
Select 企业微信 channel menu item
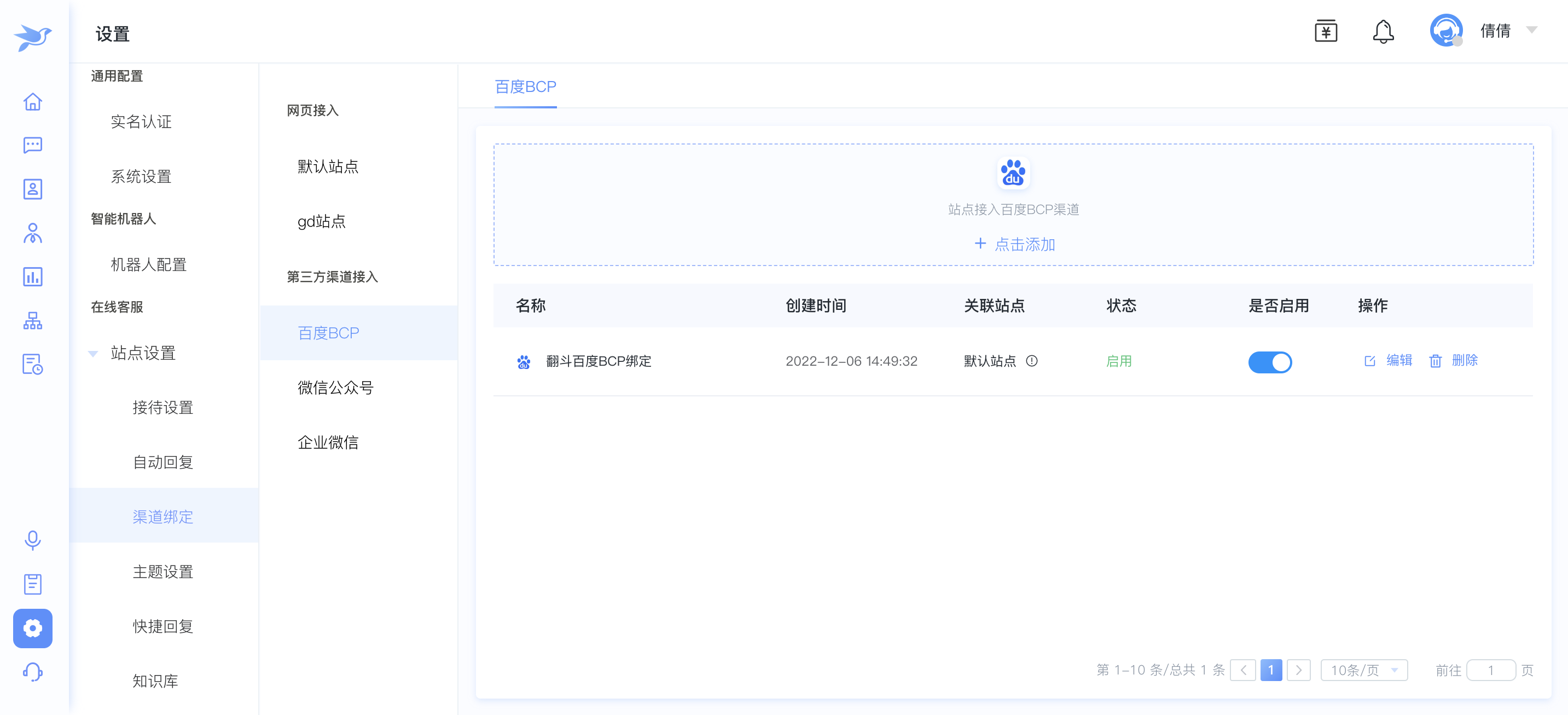coord(328,443)
